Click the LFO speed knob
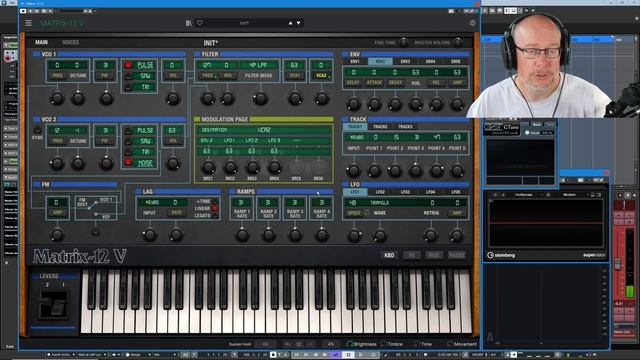This screenshot has height=360, width=640. tap(354, 235)
